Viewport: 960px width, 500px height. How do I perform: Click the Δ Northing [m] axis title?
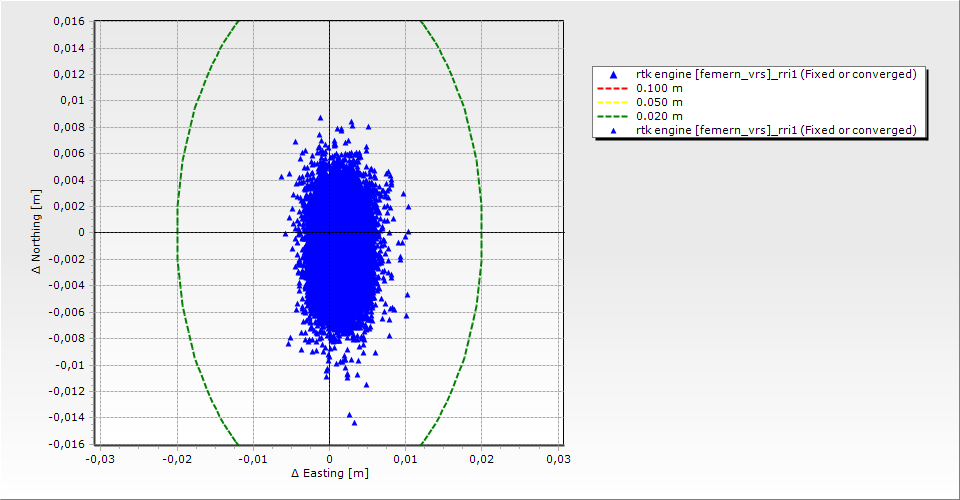[x=38, y=233]
